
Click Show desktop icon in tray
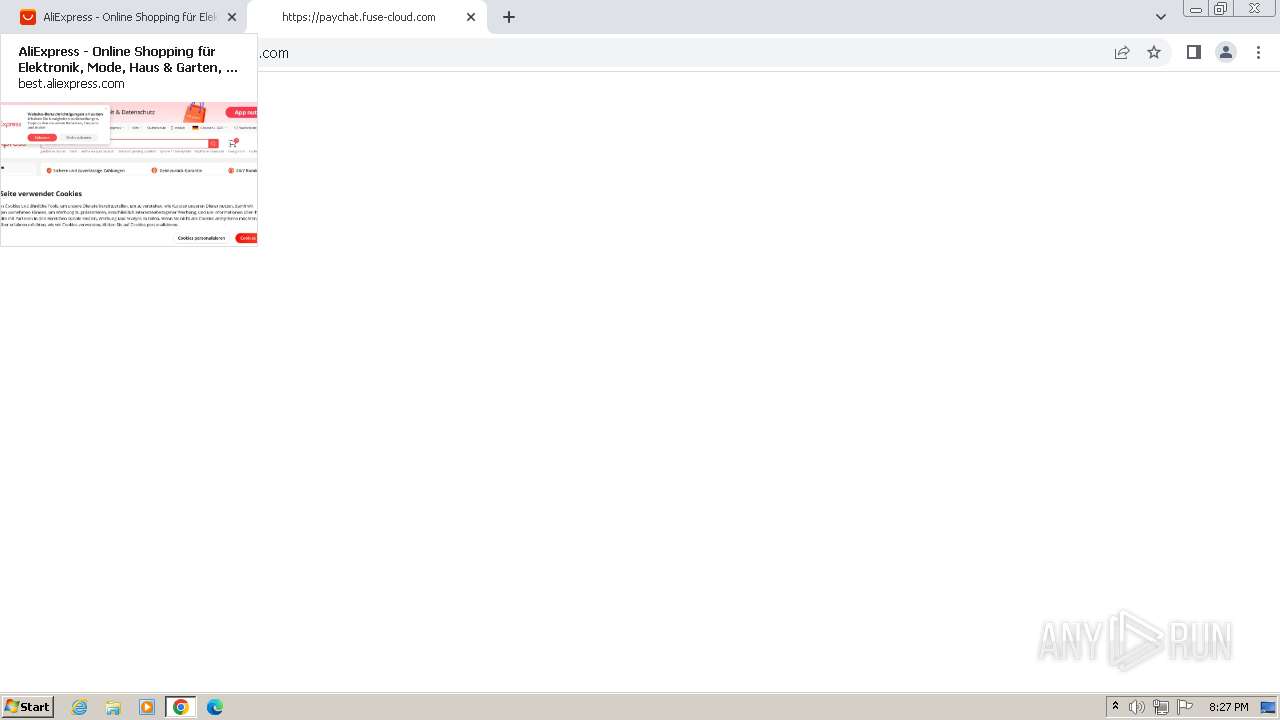(x=1268, y=707)
